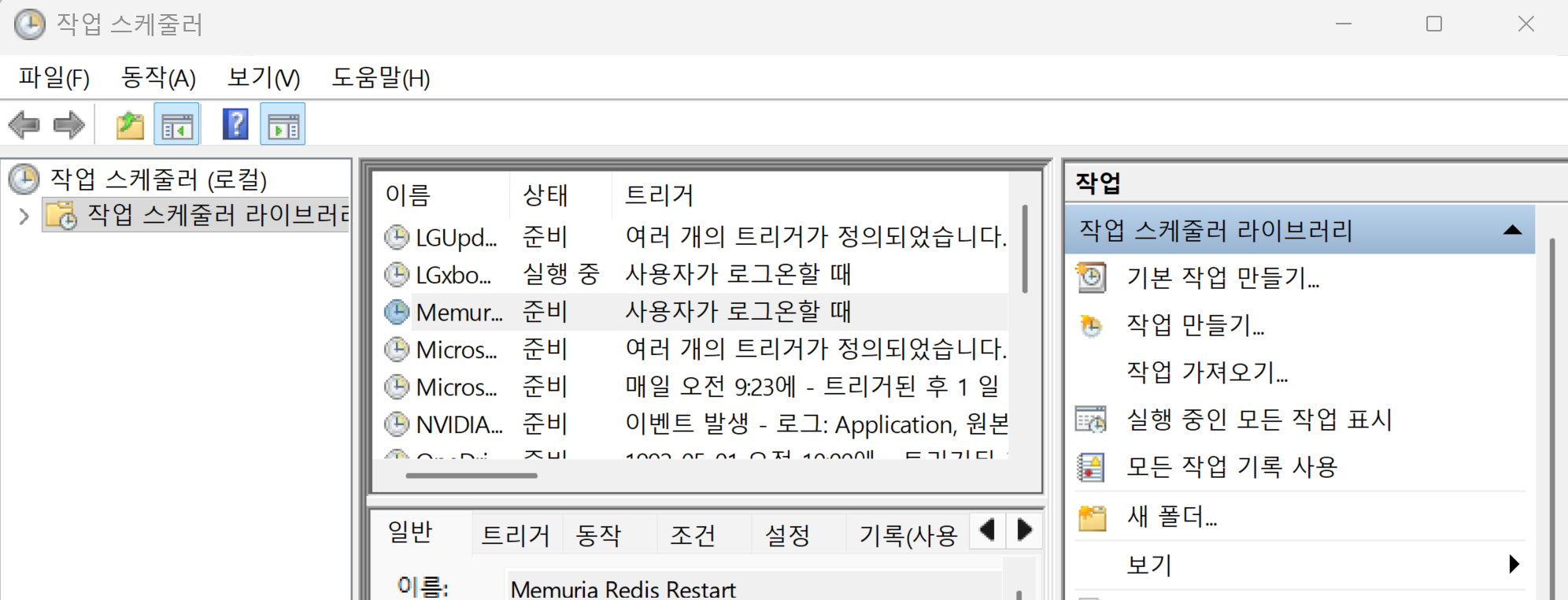Click 새 폴더... action
1568x600 pixels.
[1172, 517]
